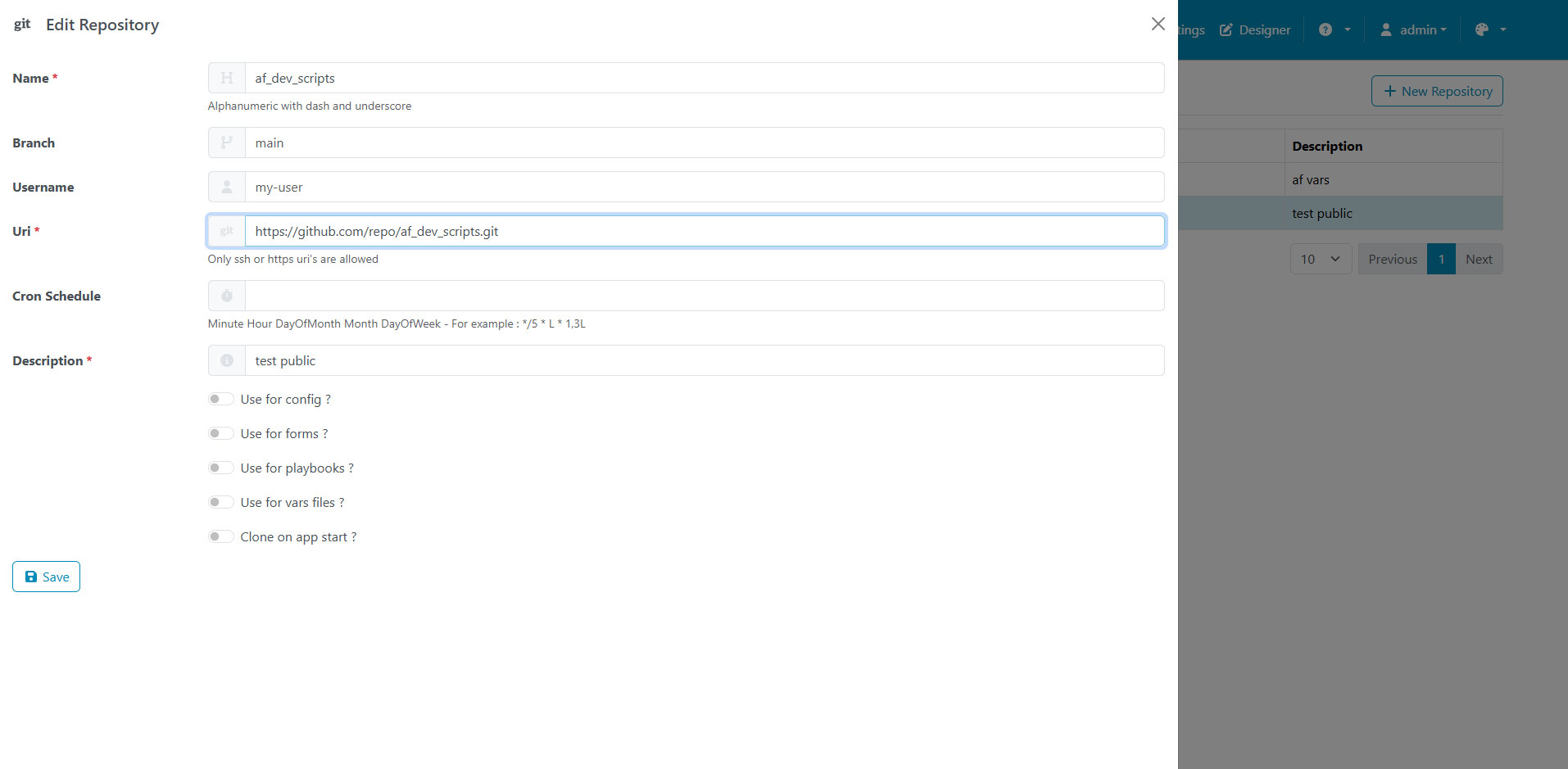Open the Designer menu item
Image resolution: width=1568 pixels, height=769 pixels.
pos(1255,29)
